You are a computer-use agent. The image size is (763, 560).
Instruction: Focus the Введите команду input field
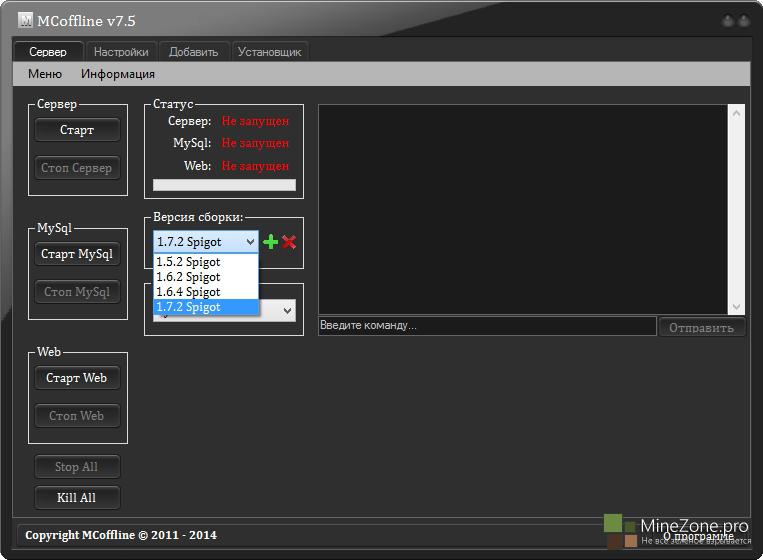point(486,326)
